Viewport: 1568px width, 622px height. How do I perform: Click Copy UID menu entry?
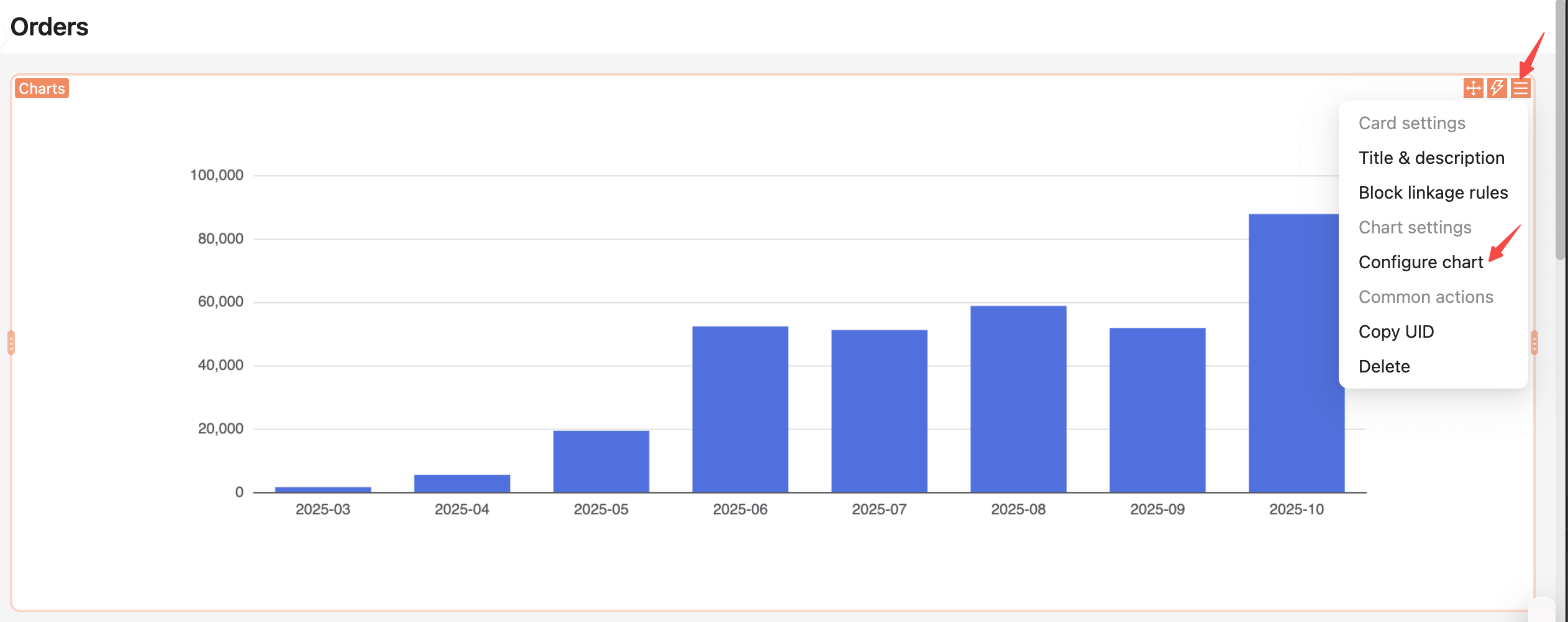[x=1396, y=331]
